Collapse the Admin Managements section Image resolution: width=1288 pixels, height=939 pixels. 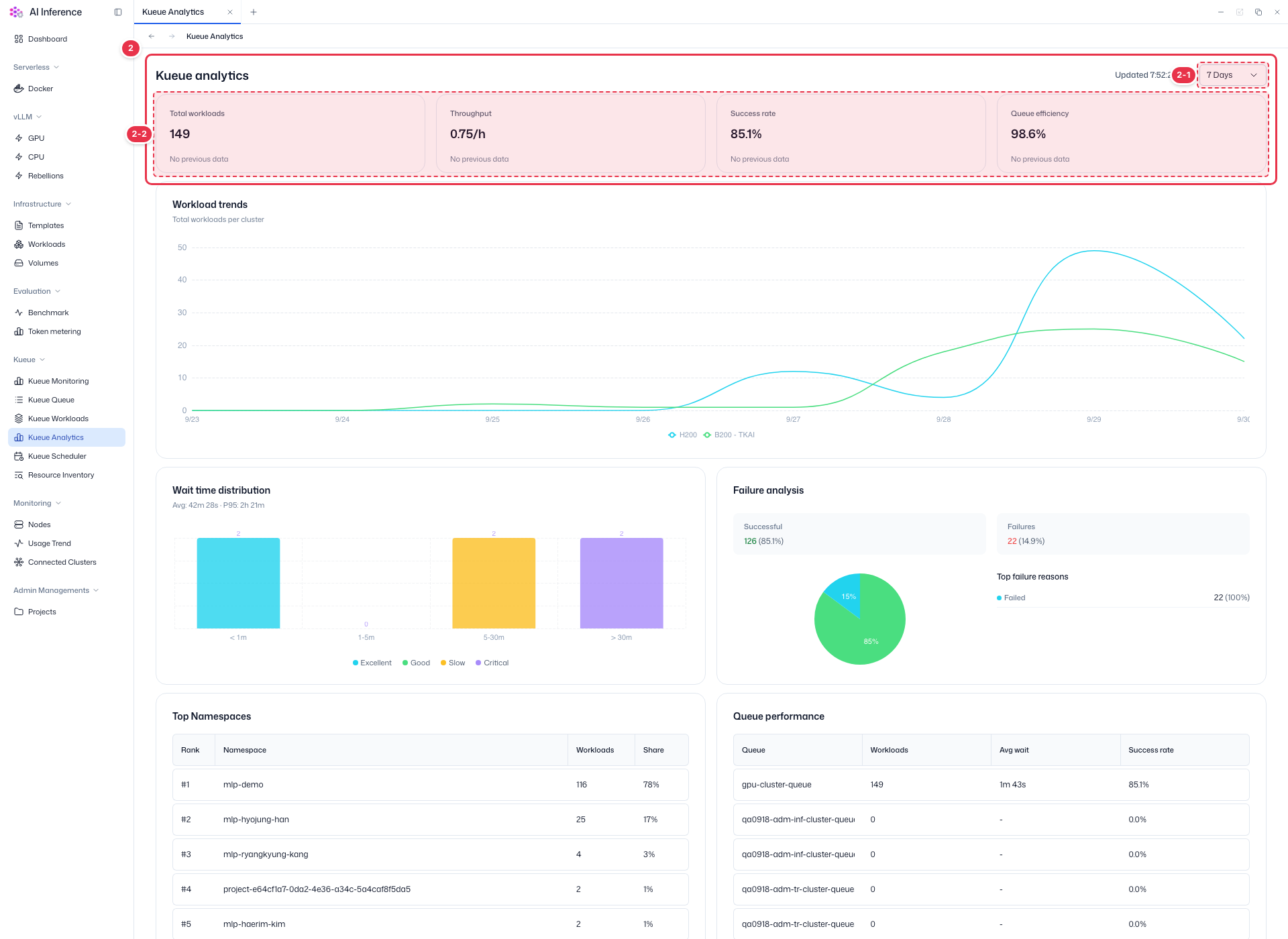click(56, 590)
